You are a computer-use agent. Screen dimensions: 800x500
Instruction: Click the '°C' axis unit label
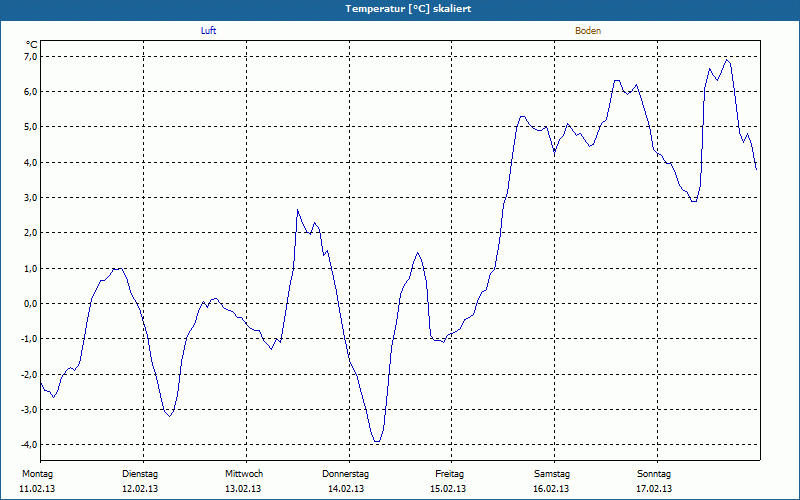pos(32,45)
